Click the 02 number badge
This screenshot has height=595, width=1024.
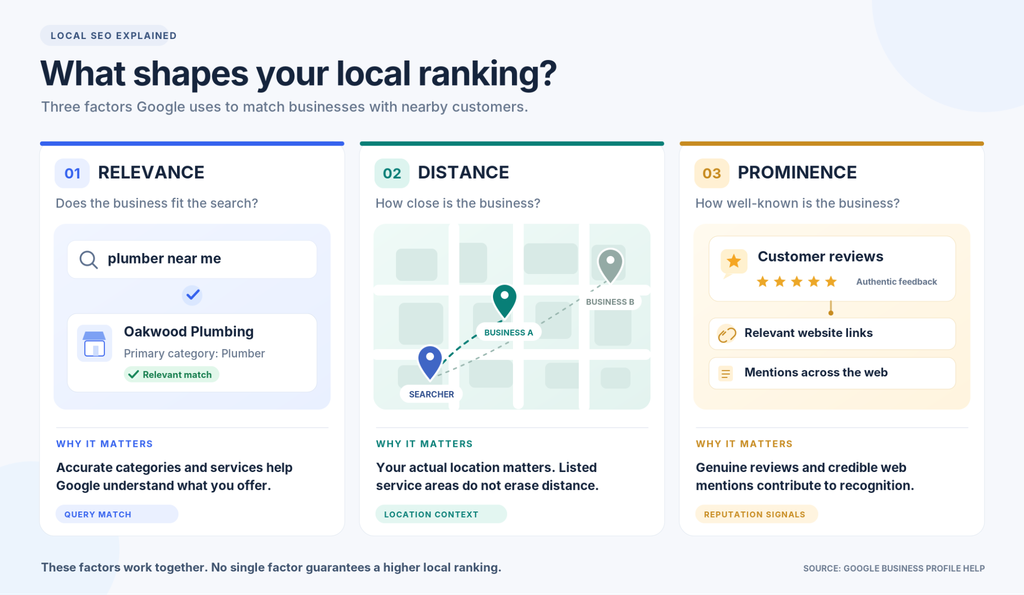392,173
